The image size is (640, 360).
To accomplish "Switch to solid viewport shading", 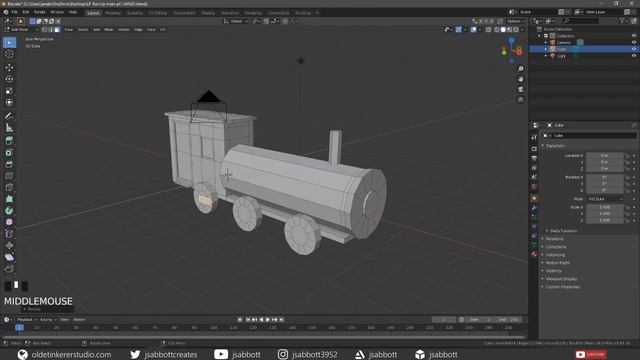I will [x=503, y=30].
